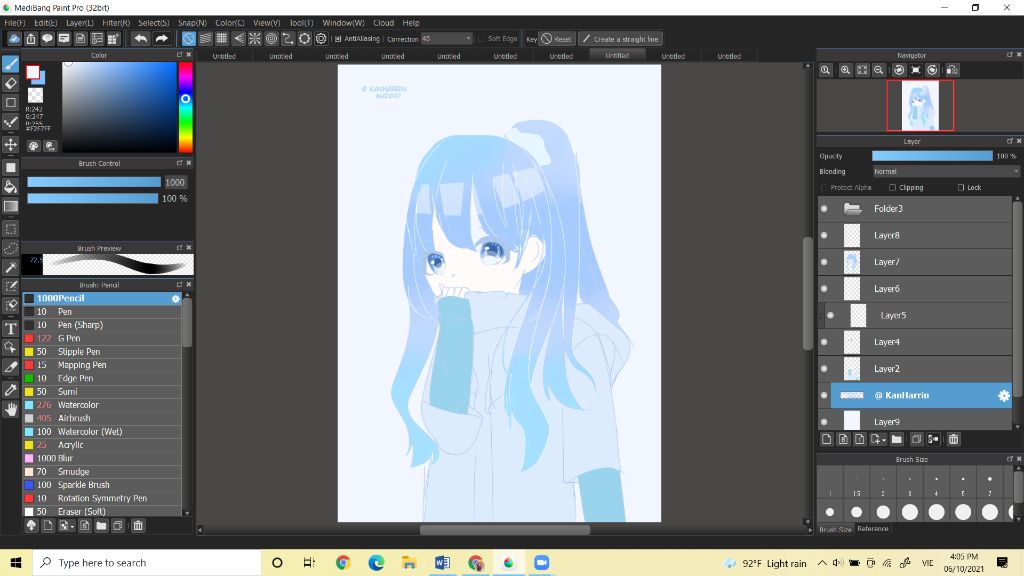
Task: Select the Brush tool in the left toolbar
Action: pos(10,63)
